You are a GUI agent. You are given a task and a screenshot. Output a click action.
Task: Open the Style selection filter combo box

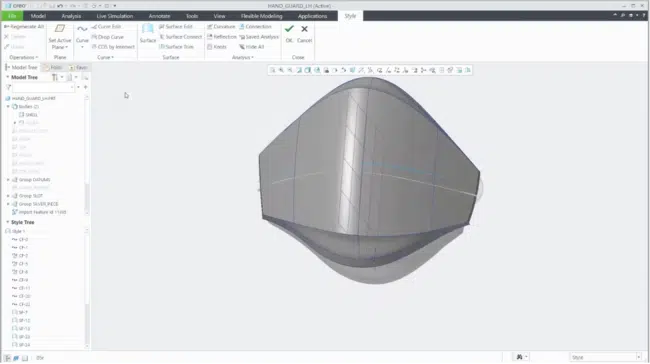pyautogui.click(x=606, y=357)
